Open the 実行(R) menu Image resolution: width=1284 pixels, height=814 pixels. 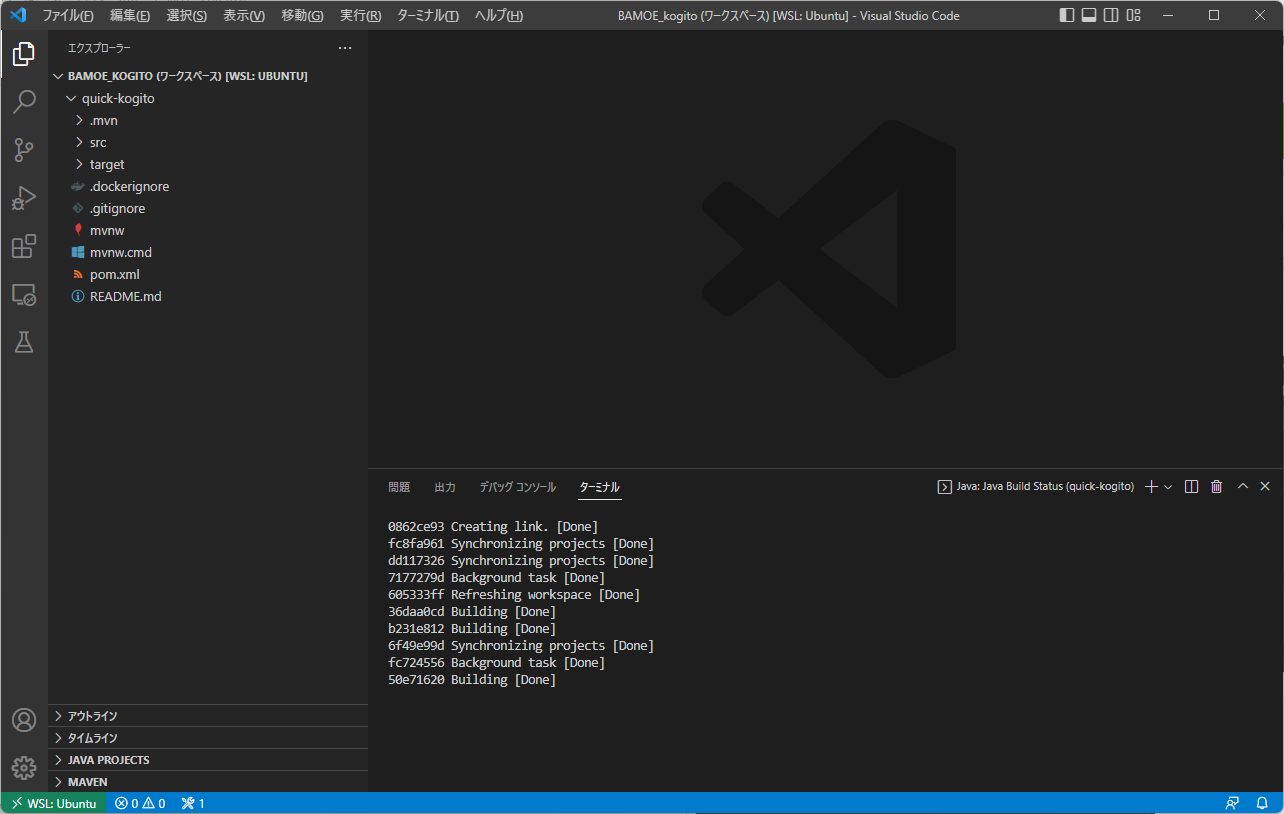360,16
